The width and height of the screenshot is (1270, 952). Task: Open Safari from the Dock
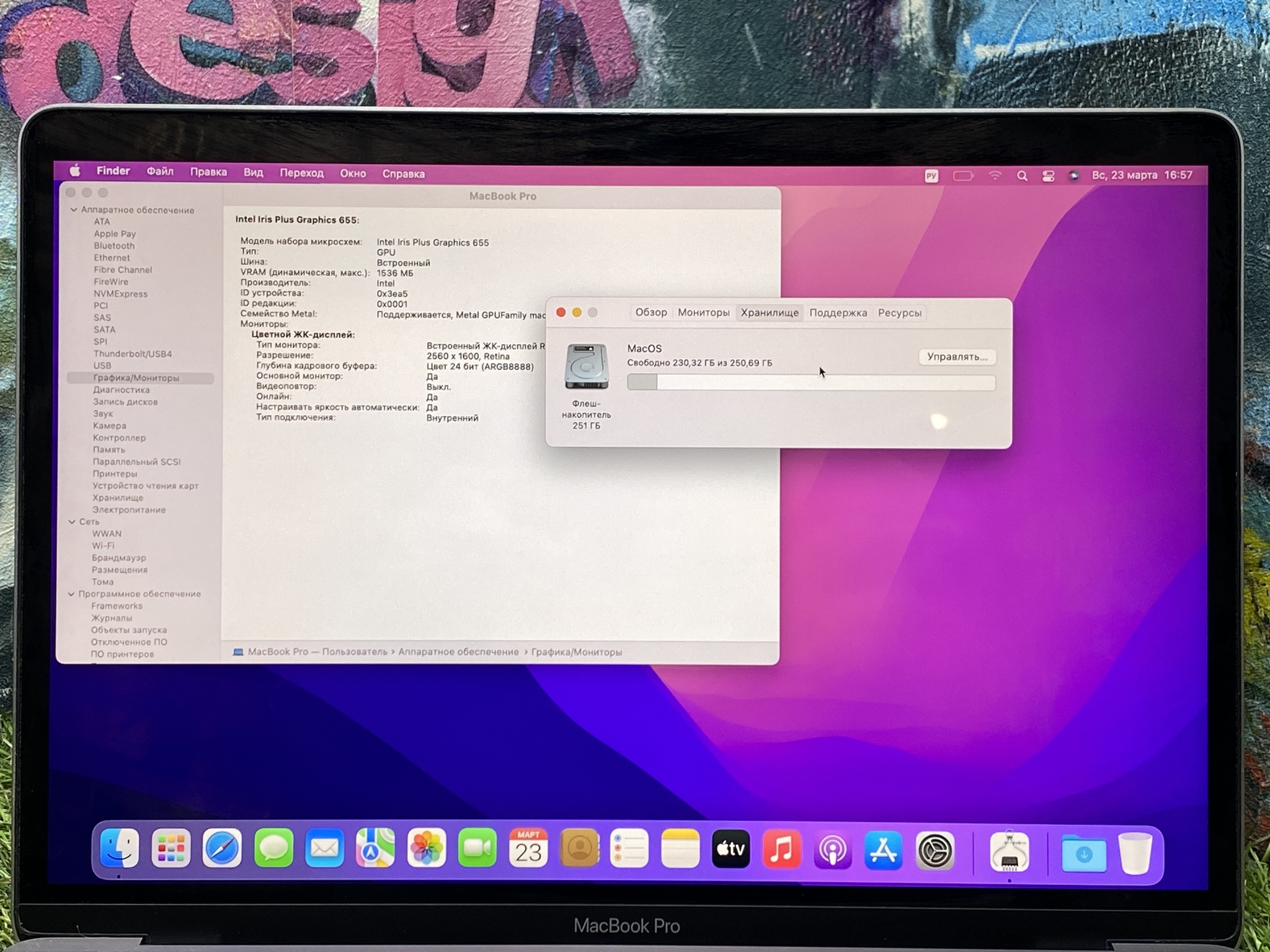(222, 849)
